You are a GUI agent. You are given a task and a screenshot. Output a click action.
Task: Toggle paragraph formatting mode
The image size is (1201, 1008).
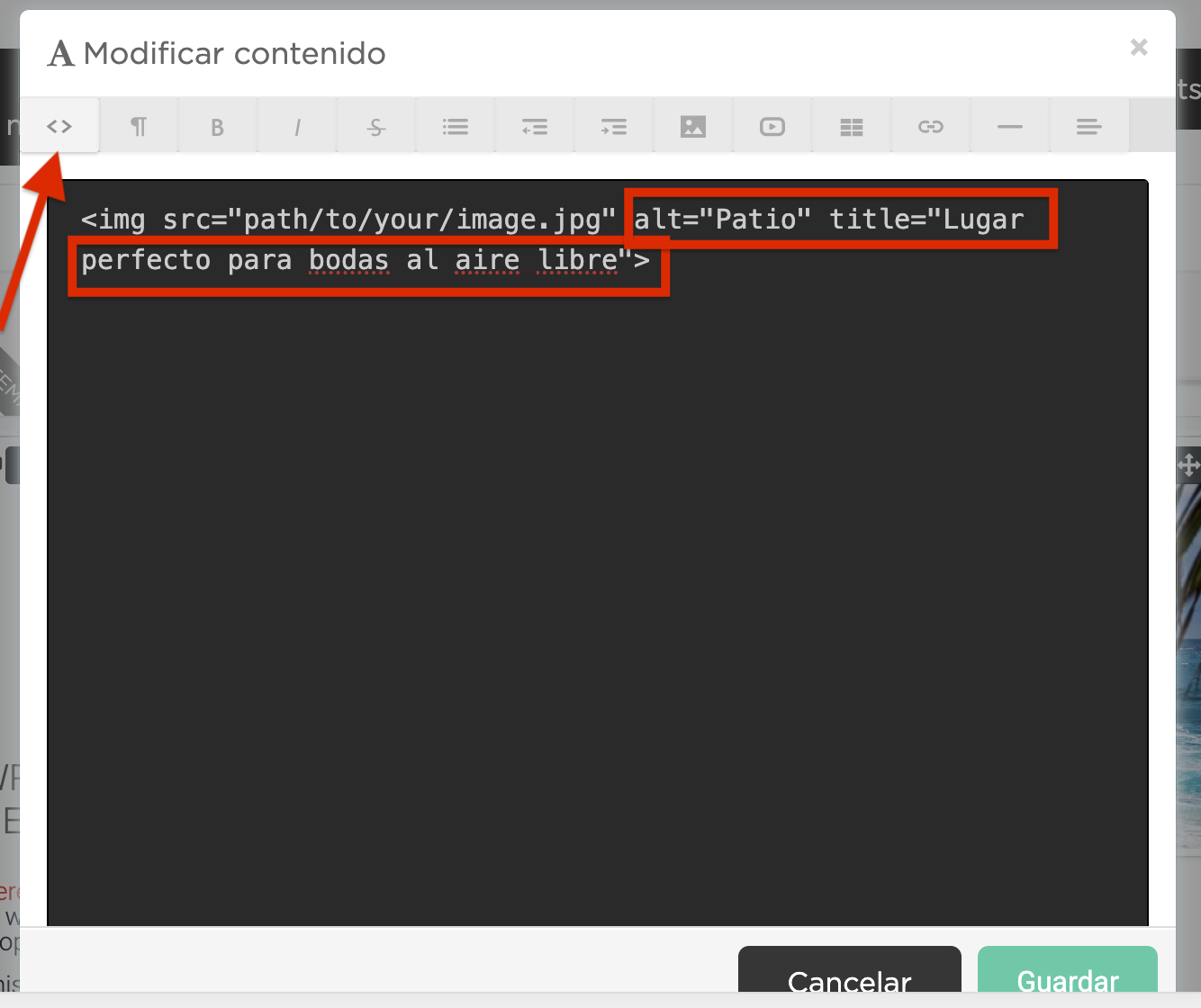point(138,125)
